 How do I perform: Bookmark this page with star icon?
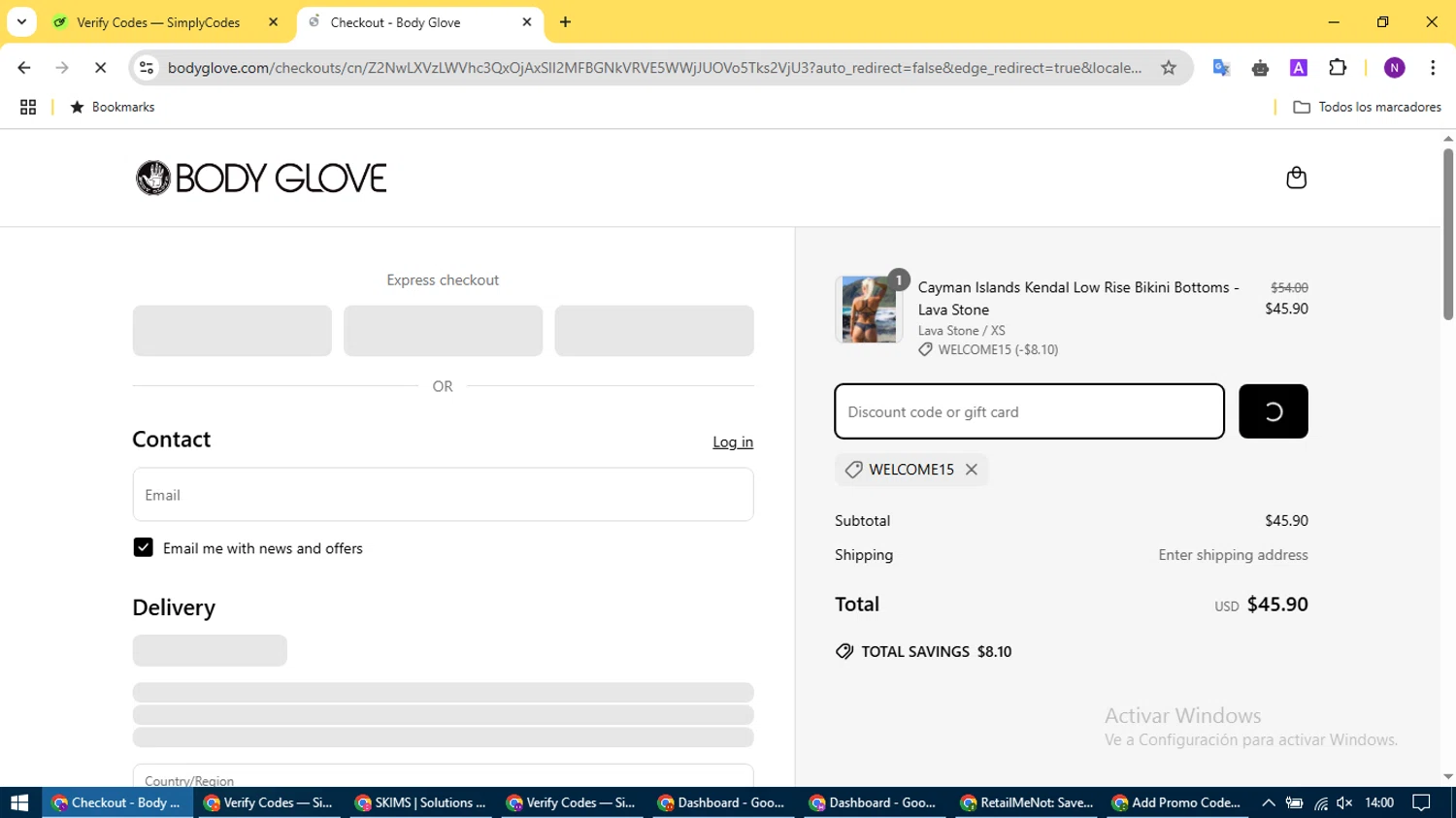(1169, 68)
